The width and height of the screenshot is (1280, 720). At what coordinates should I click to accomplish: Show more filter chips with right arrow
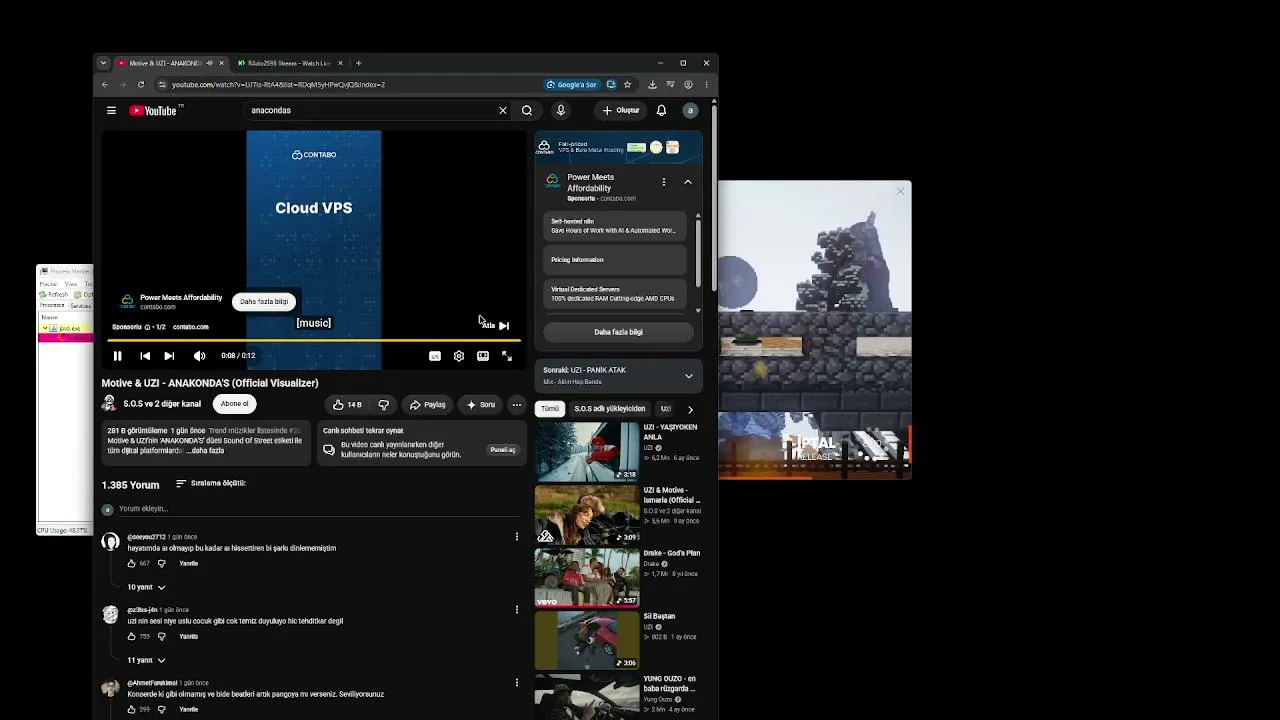(x=690, y=409)
